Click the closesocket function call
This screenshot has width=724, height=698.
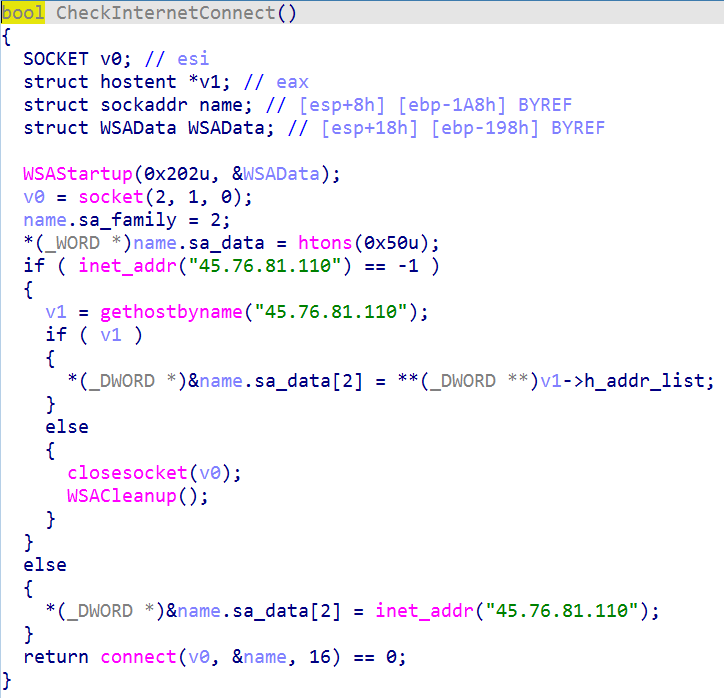pyautogui.click(x=127, y=473)
